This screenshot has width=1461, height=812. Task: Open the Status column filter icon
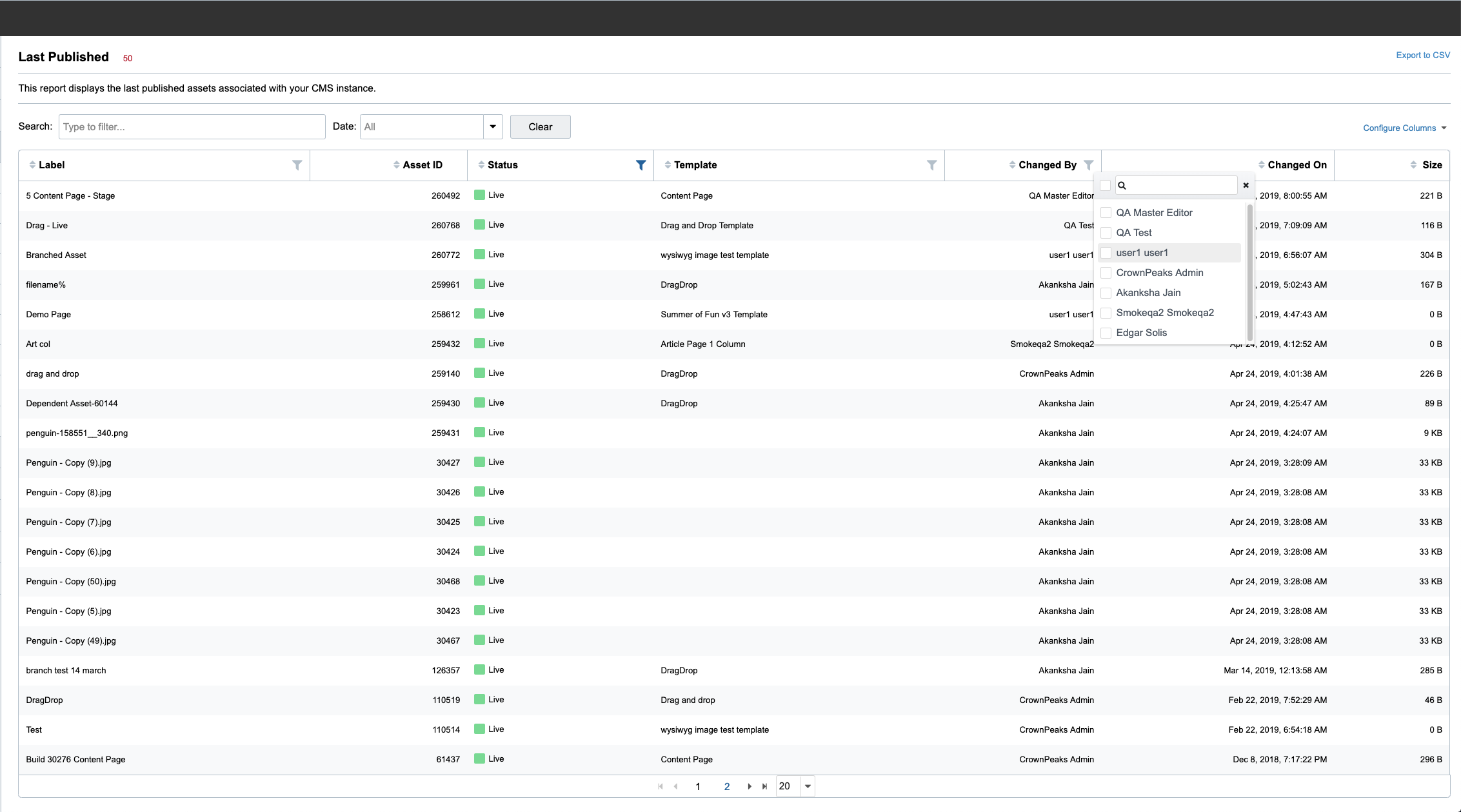coord(641,165)
